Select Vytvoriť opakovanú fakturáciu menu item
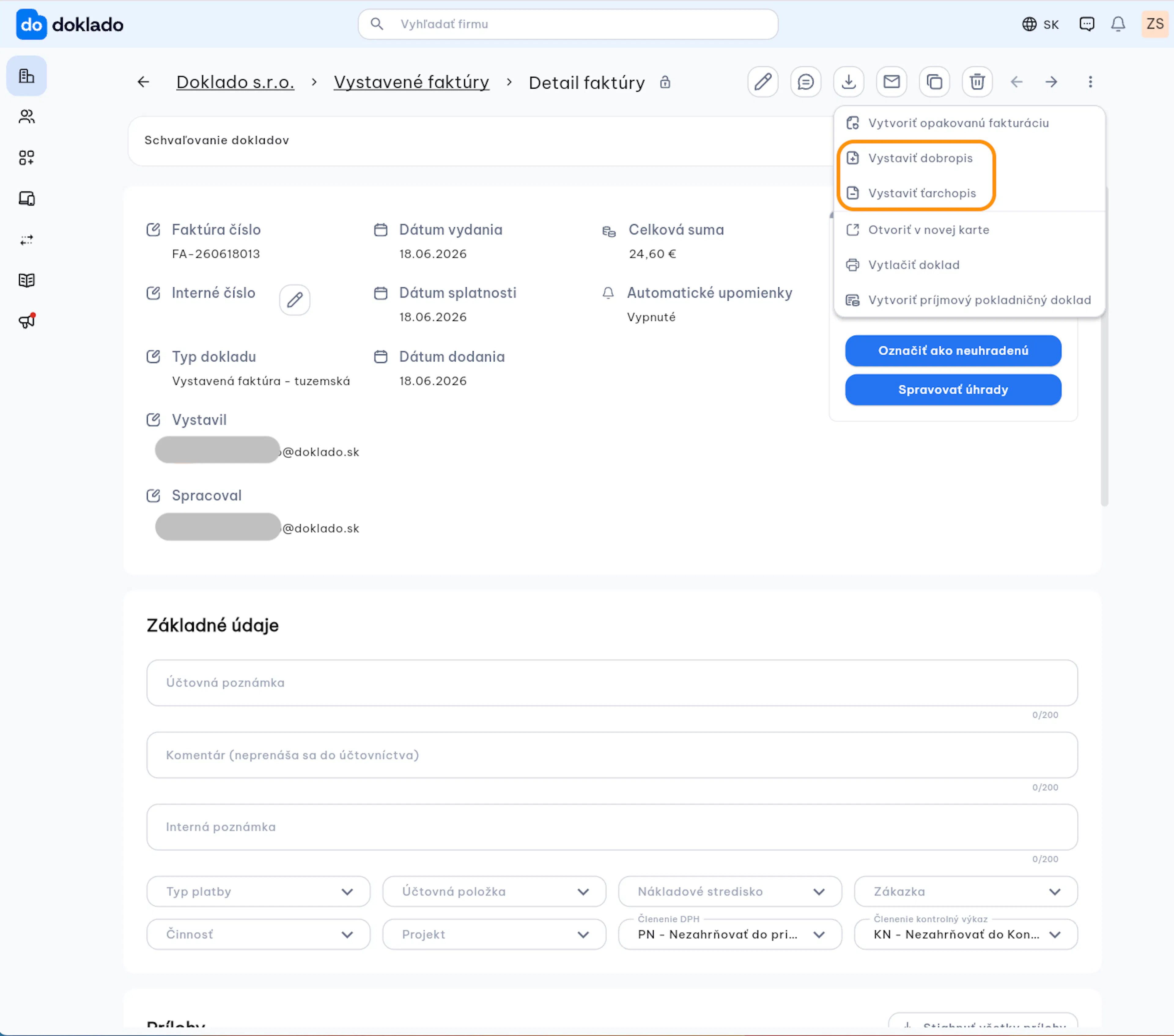 click(x=969, y=123)
